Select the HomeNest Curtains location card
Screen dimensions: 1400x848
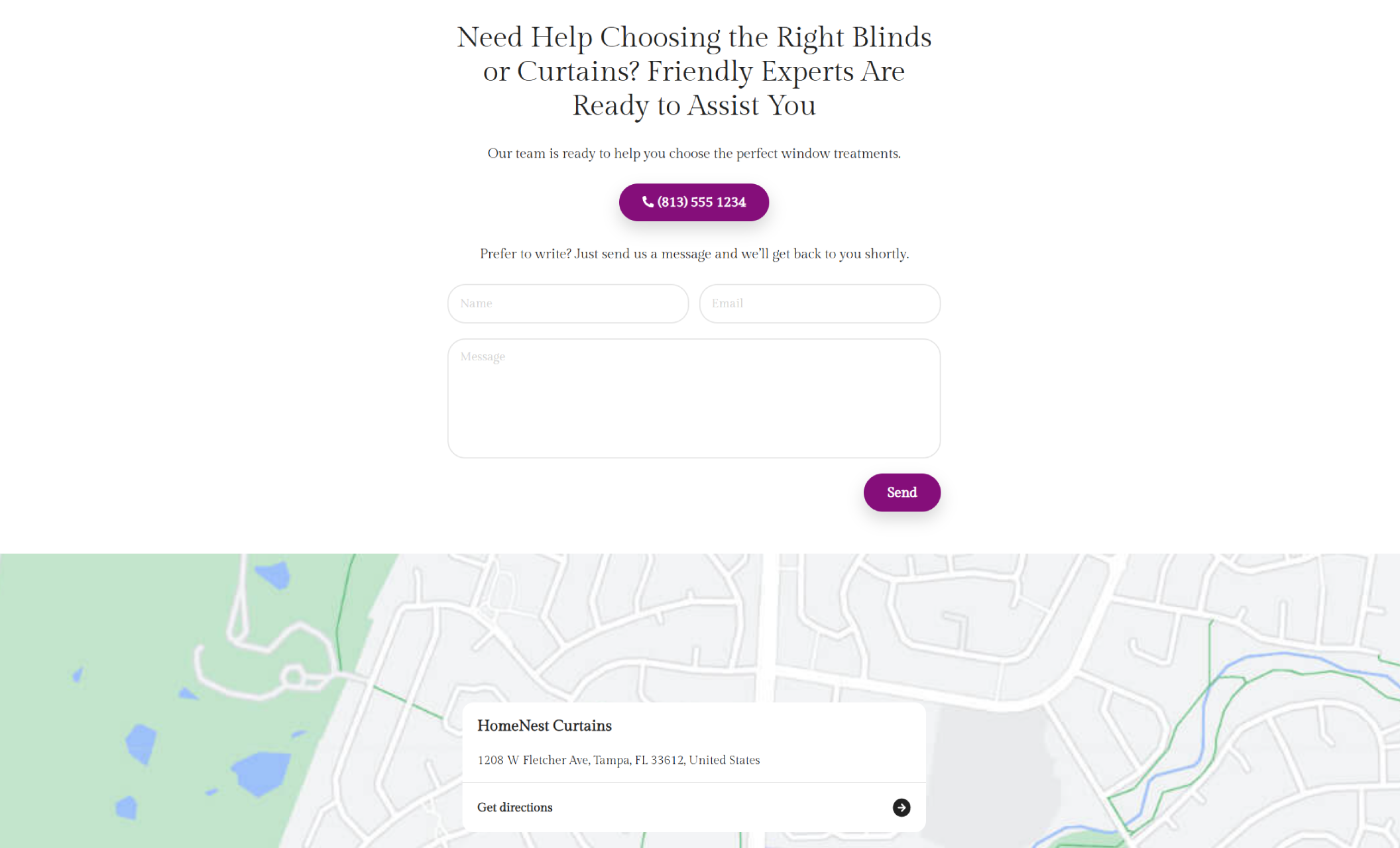(x=693, y=767)
